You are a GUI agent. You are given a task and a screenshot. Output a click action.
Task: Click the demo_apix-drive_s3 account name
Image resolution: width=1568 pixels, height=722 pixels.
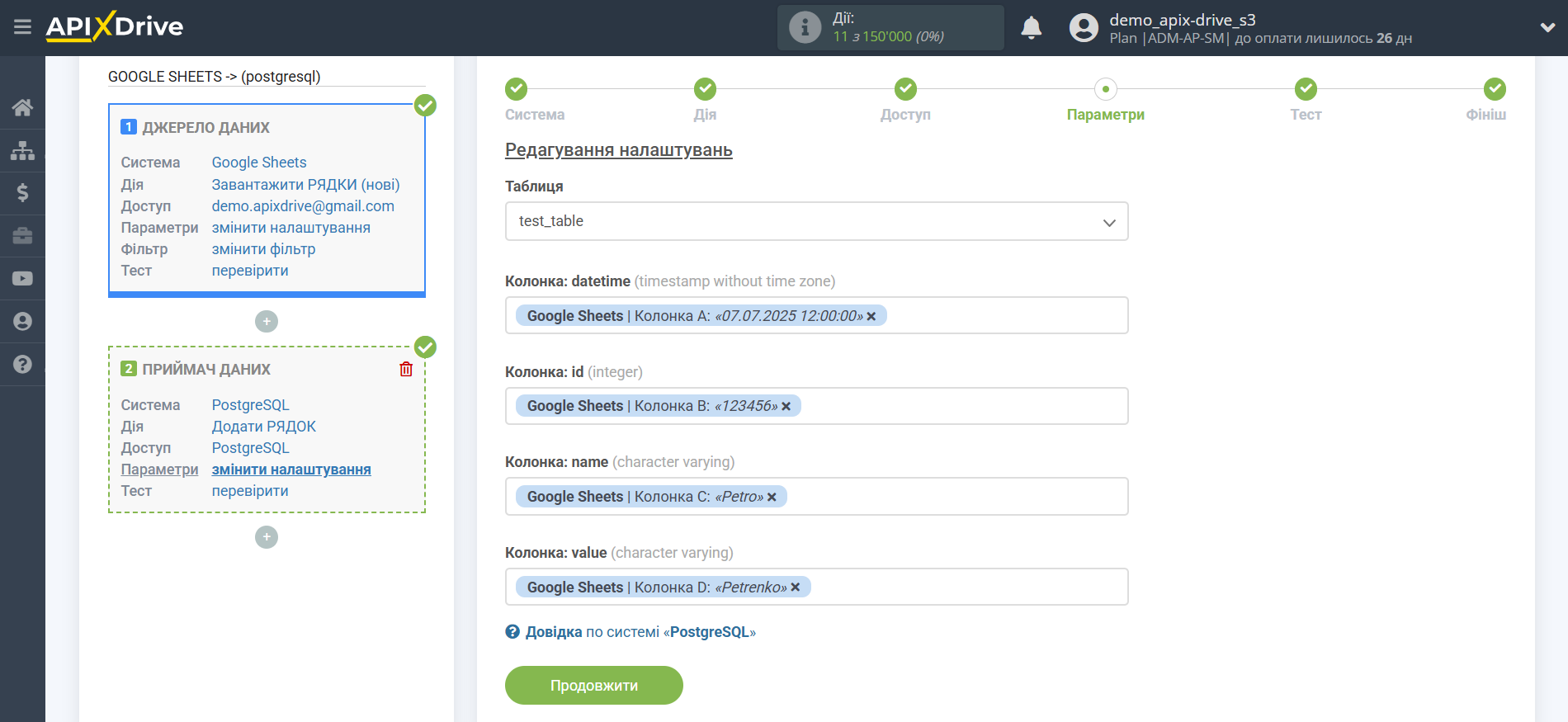pyautogui.click(x=1182, y=20)
